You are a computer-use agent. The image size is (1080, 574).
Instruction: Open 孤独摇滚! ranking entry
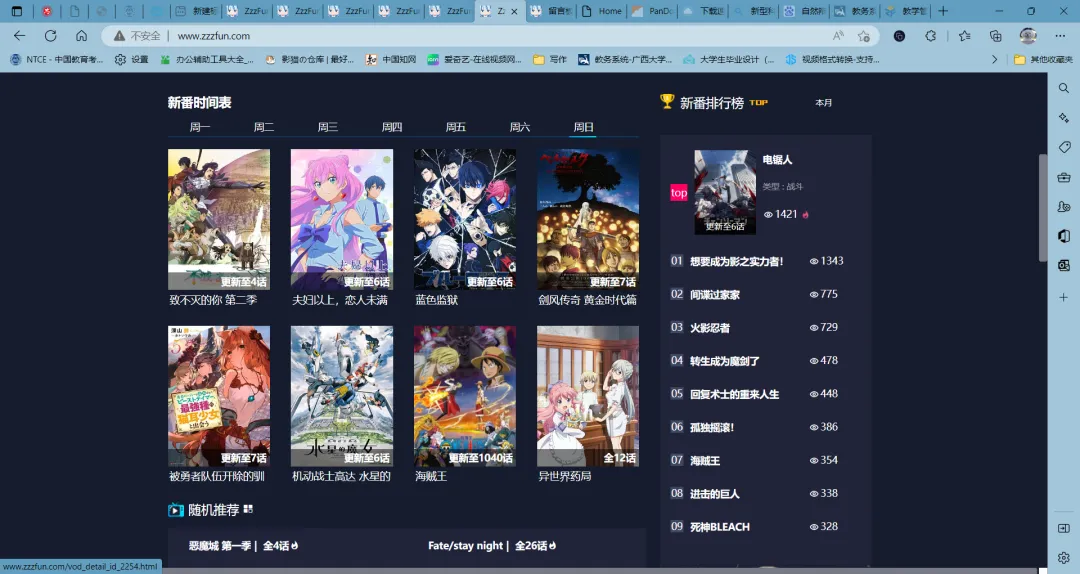pos(712,427)
